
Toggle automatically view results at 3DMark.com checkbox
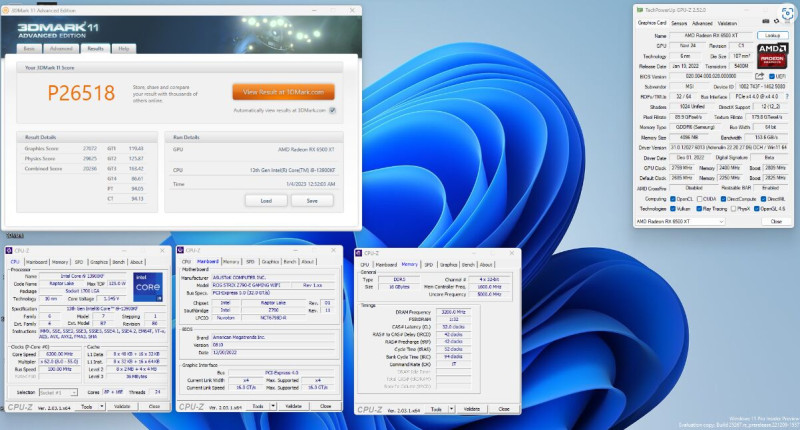333,110
